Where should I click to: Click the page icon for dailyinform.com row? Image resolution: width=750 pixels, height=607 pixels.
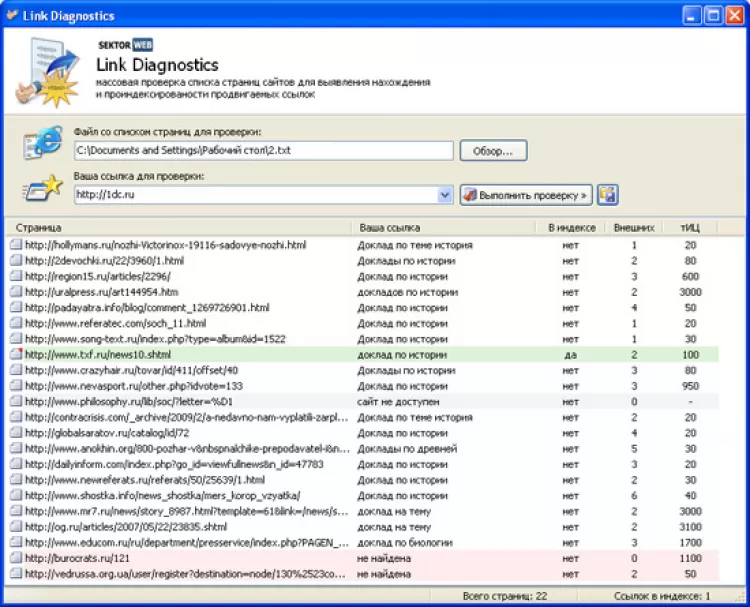click(x=16, y=464)
